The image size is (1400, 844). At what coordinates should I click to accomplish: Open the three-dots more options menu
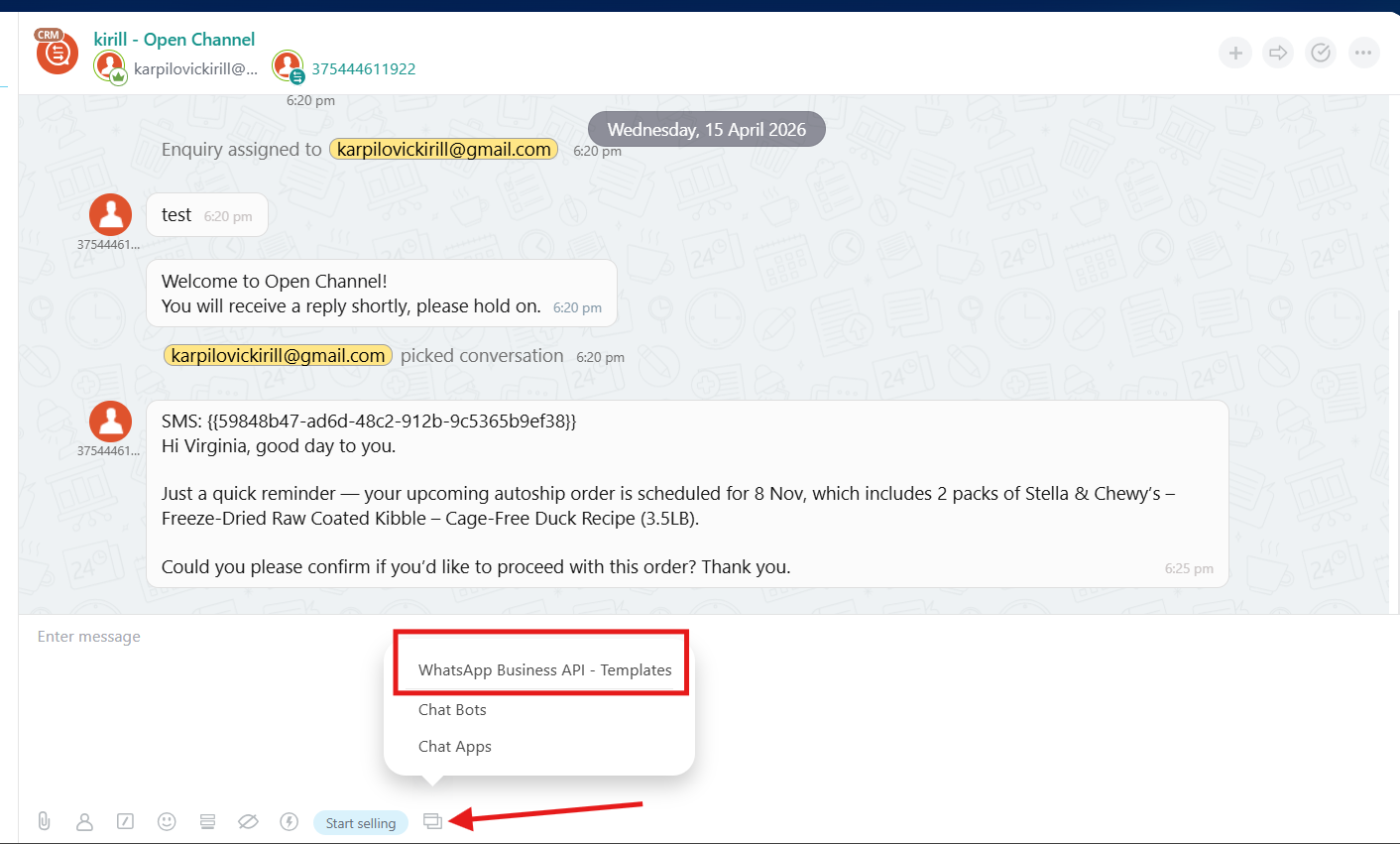(x=1364, y=53)
